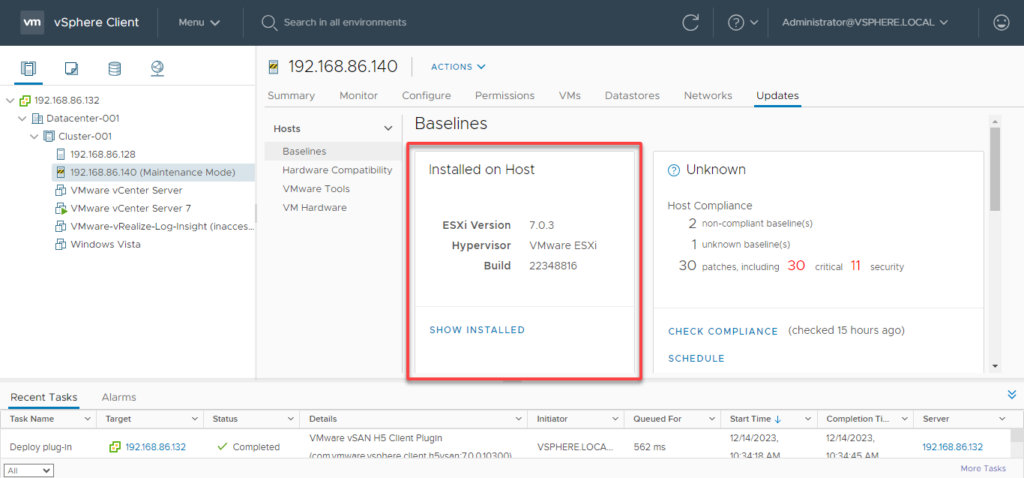The image size is (1024, 478).
Task: Collapse the Datacenter-001 tree node
Action: 23,119
